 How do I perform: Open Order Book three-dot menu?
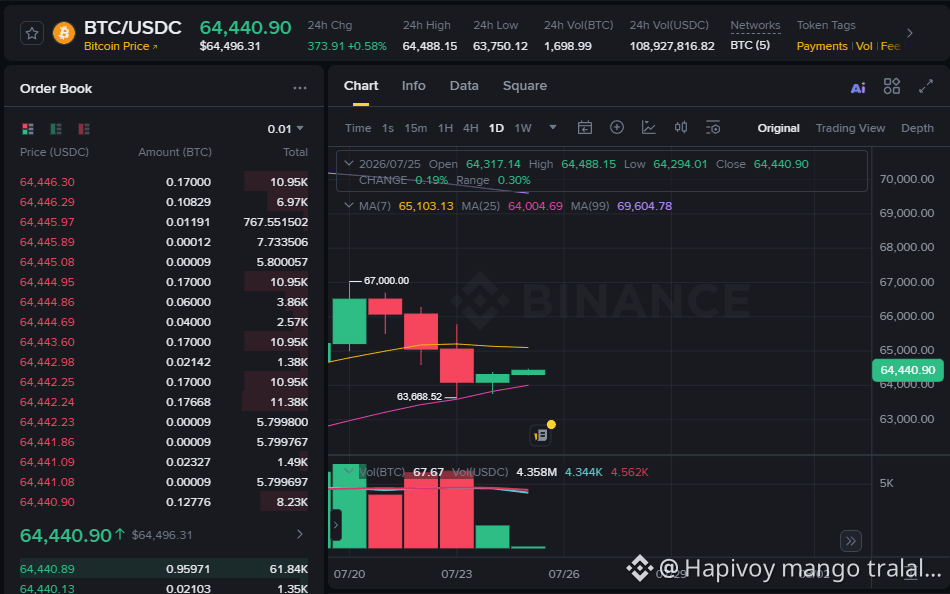point(300,88)
